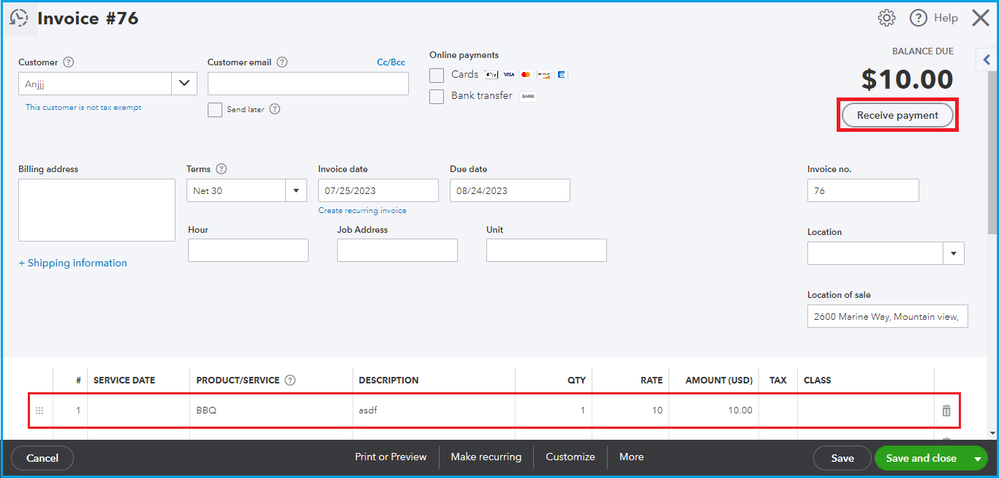Click the Visa card icon
Viewport: 999px width, 478px height.
508,75
